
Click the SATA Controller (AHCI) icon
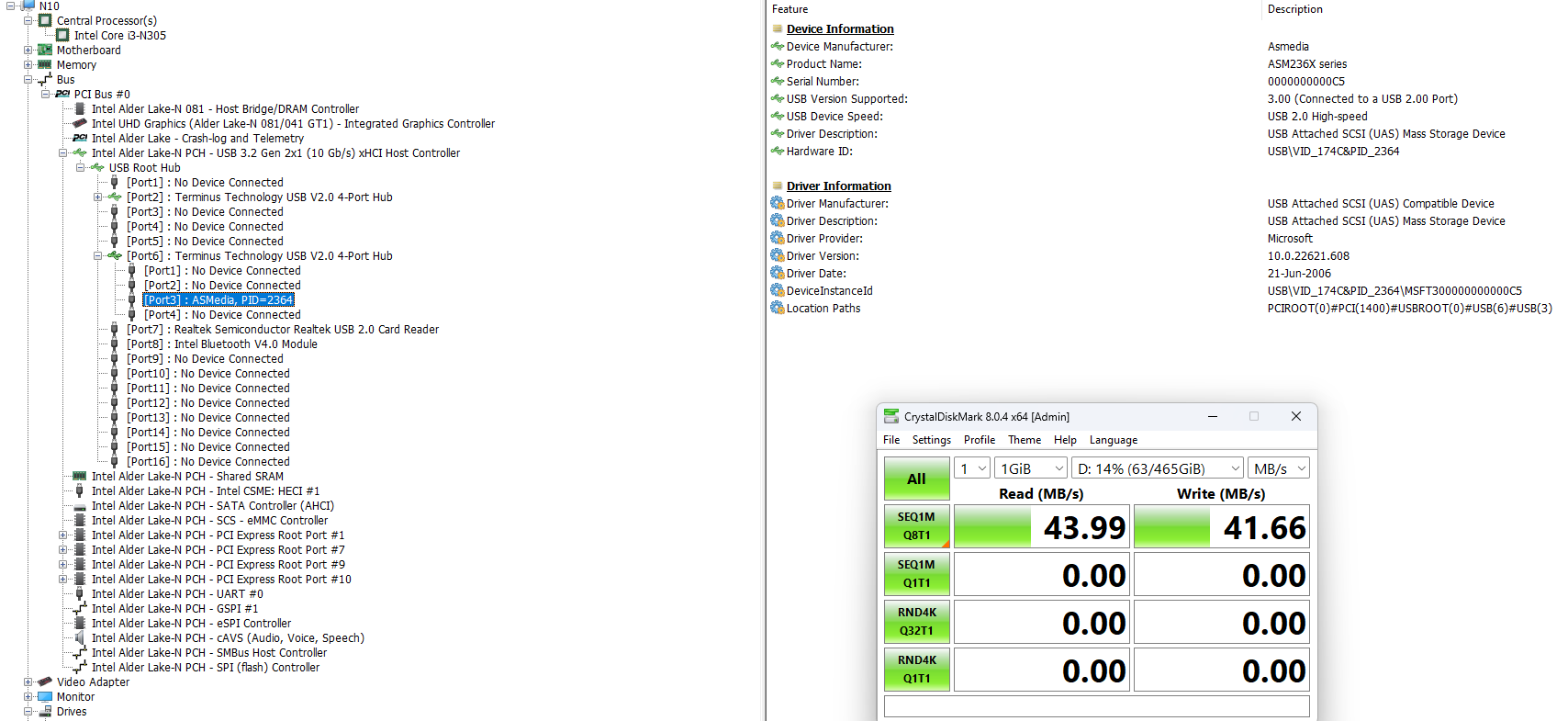pos(80,505)
